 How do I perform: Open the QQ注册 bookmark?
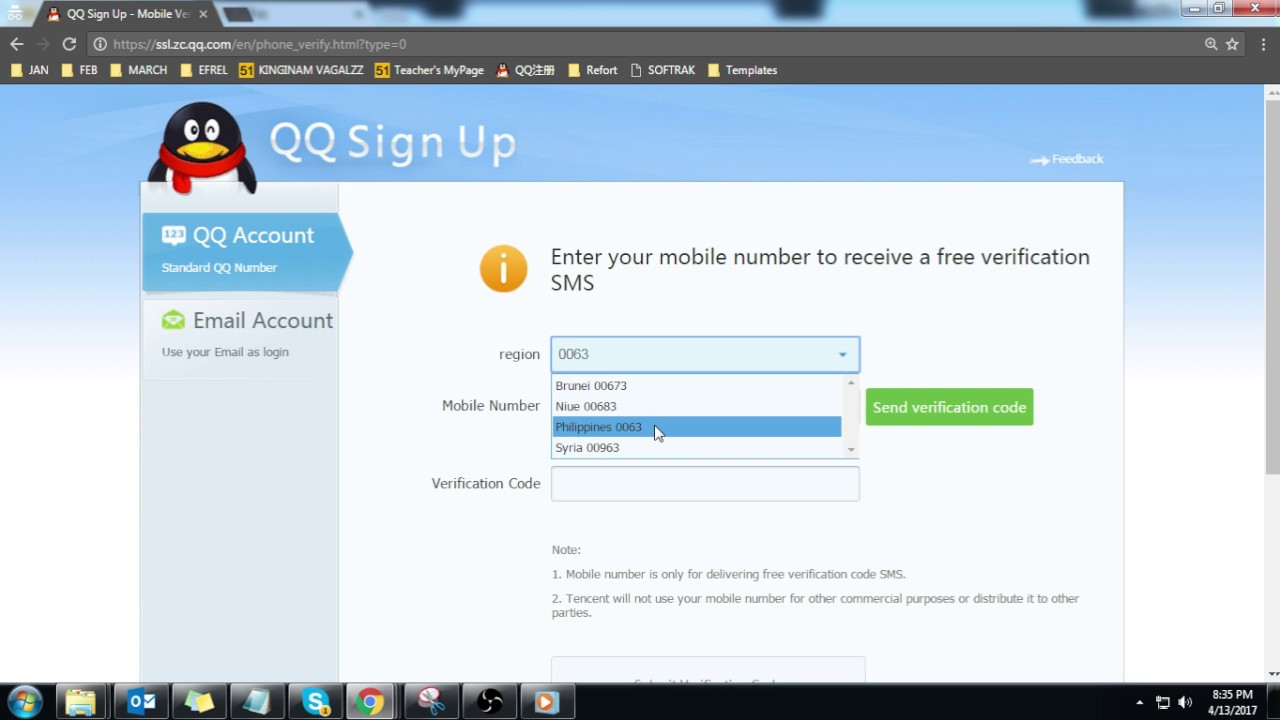click(525, 70)
